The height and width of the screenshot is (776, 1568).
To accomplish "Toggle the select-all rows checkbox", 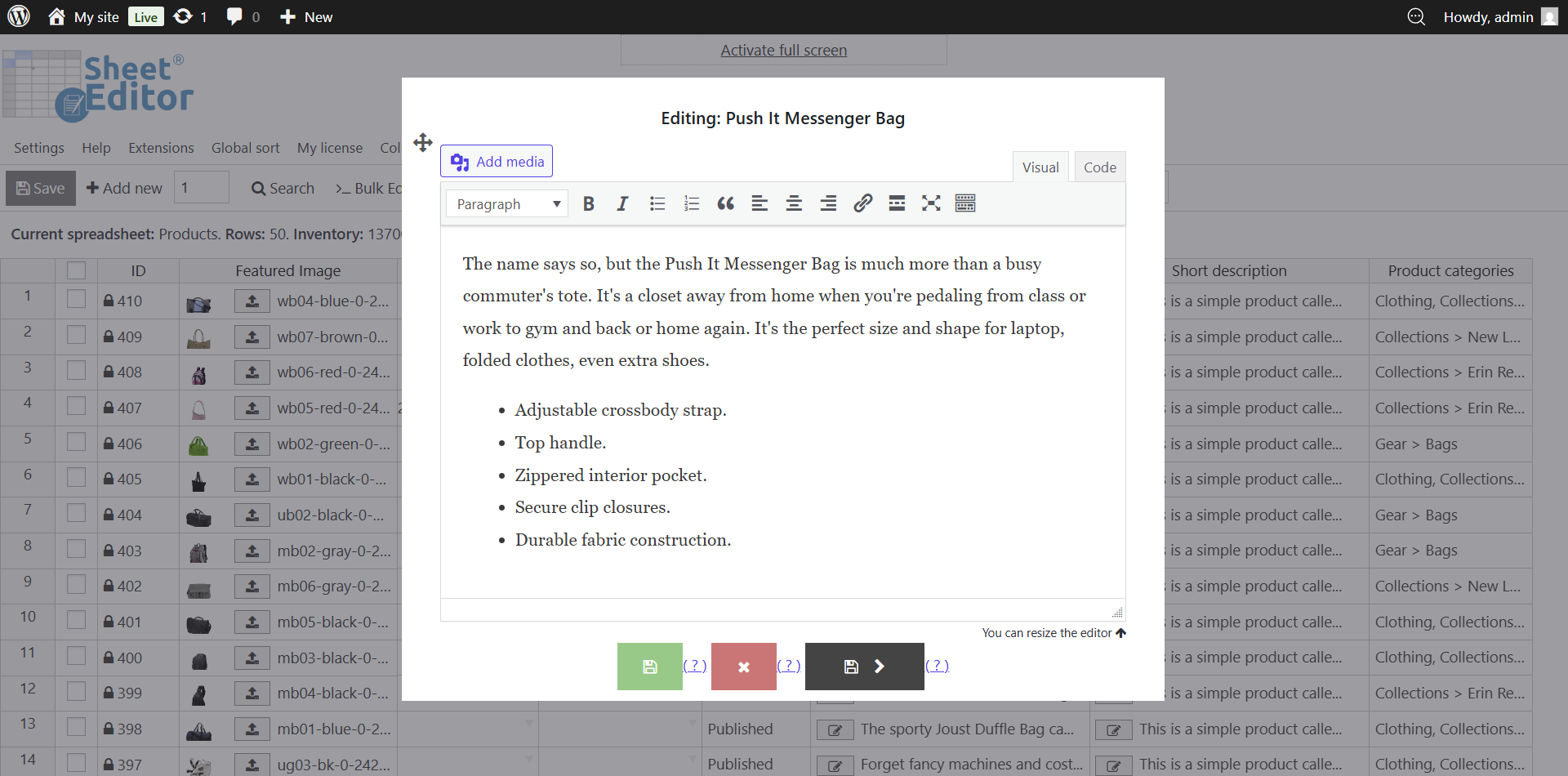I will click(x=76, y=270).
